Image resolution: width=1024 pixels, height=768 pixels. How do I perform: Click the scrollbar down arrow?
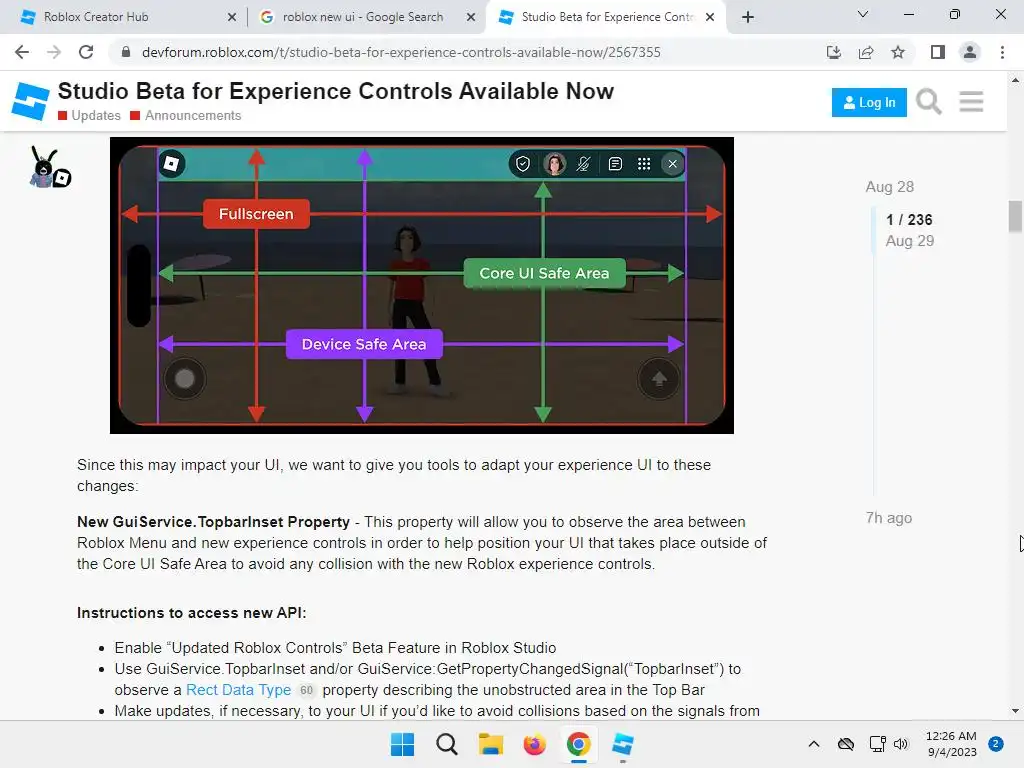coord(1015,711)
